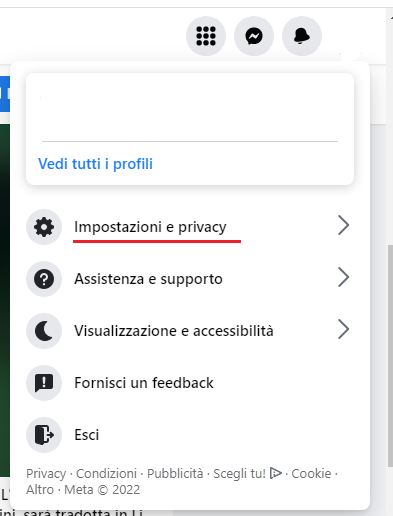Expand Impostazioni e privacy chevron

tap(343, 226)
